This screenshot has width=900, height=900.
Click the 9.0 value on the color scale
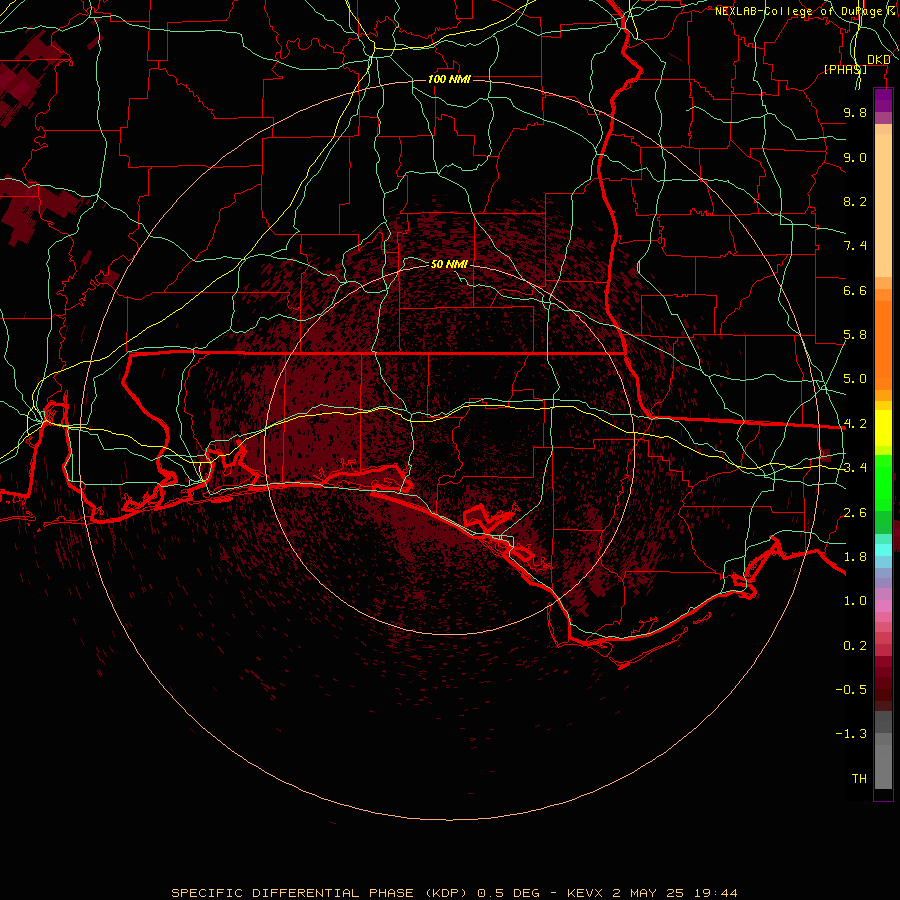(x=855, y=157)
